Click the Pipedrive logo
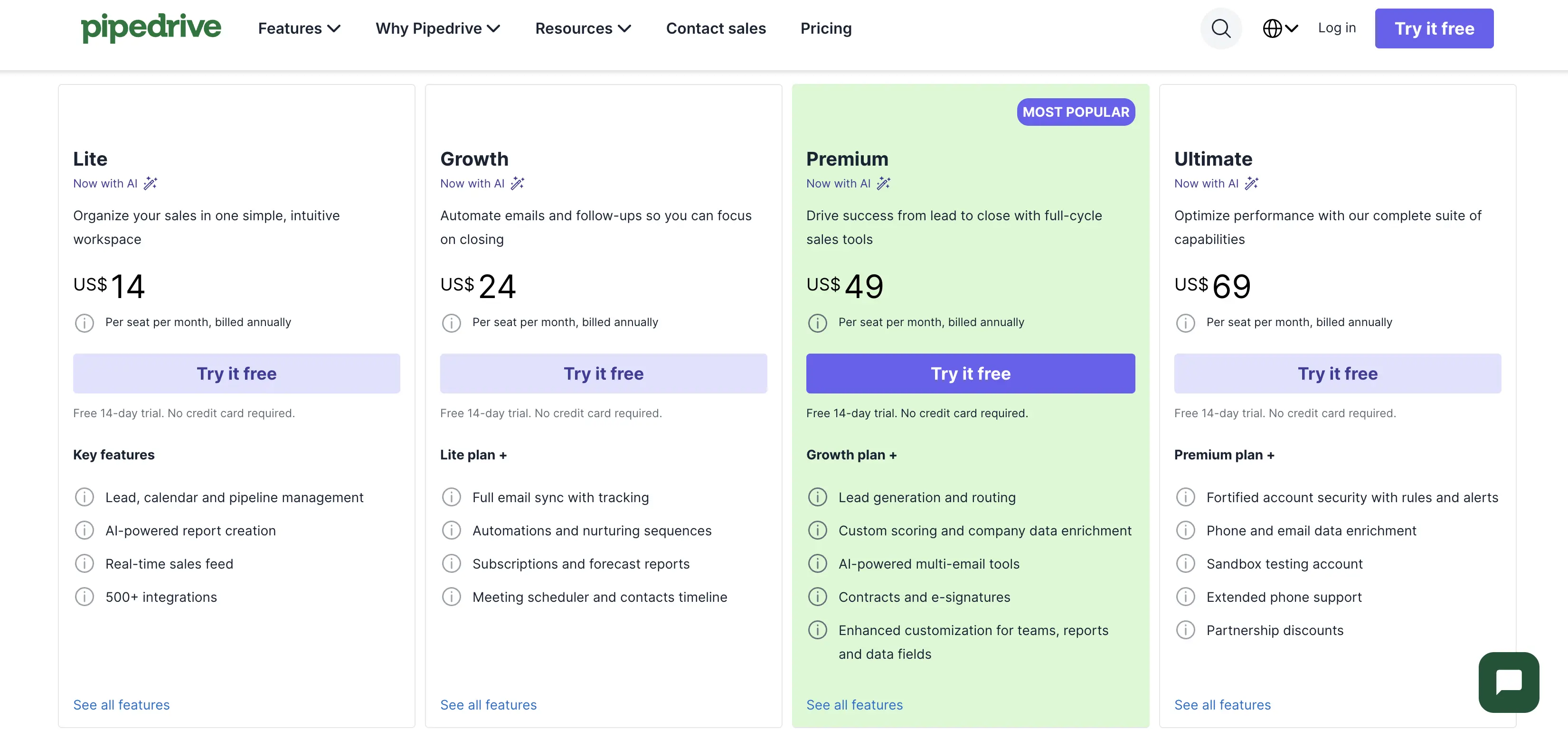1568x748 pixels. (x=151, y=28)
